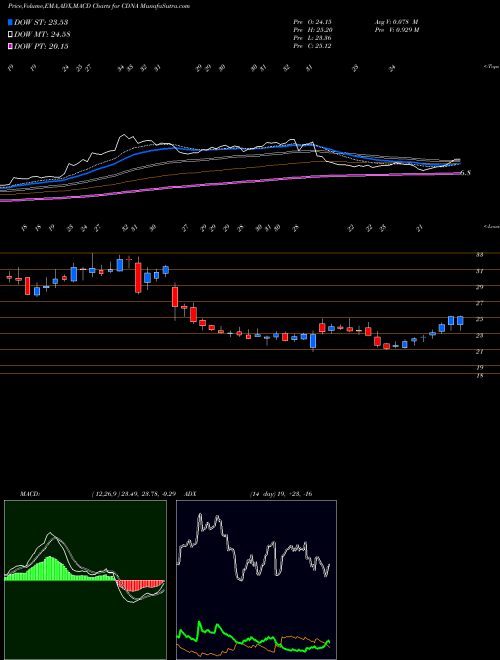Click the 29 price axis label

(479, 287)
